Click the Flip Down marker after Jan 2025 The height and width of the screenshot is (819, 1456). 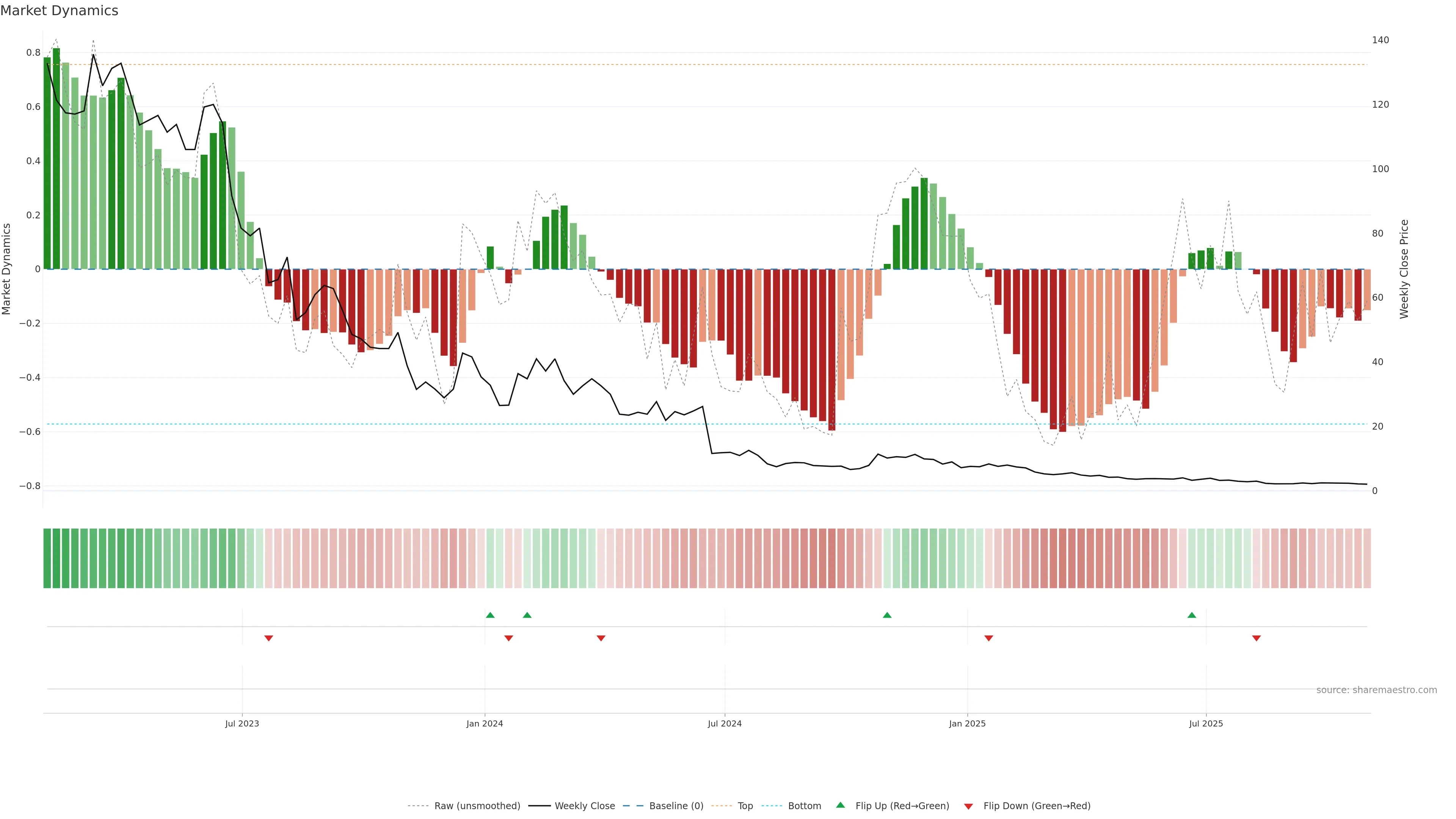[988, 638]
